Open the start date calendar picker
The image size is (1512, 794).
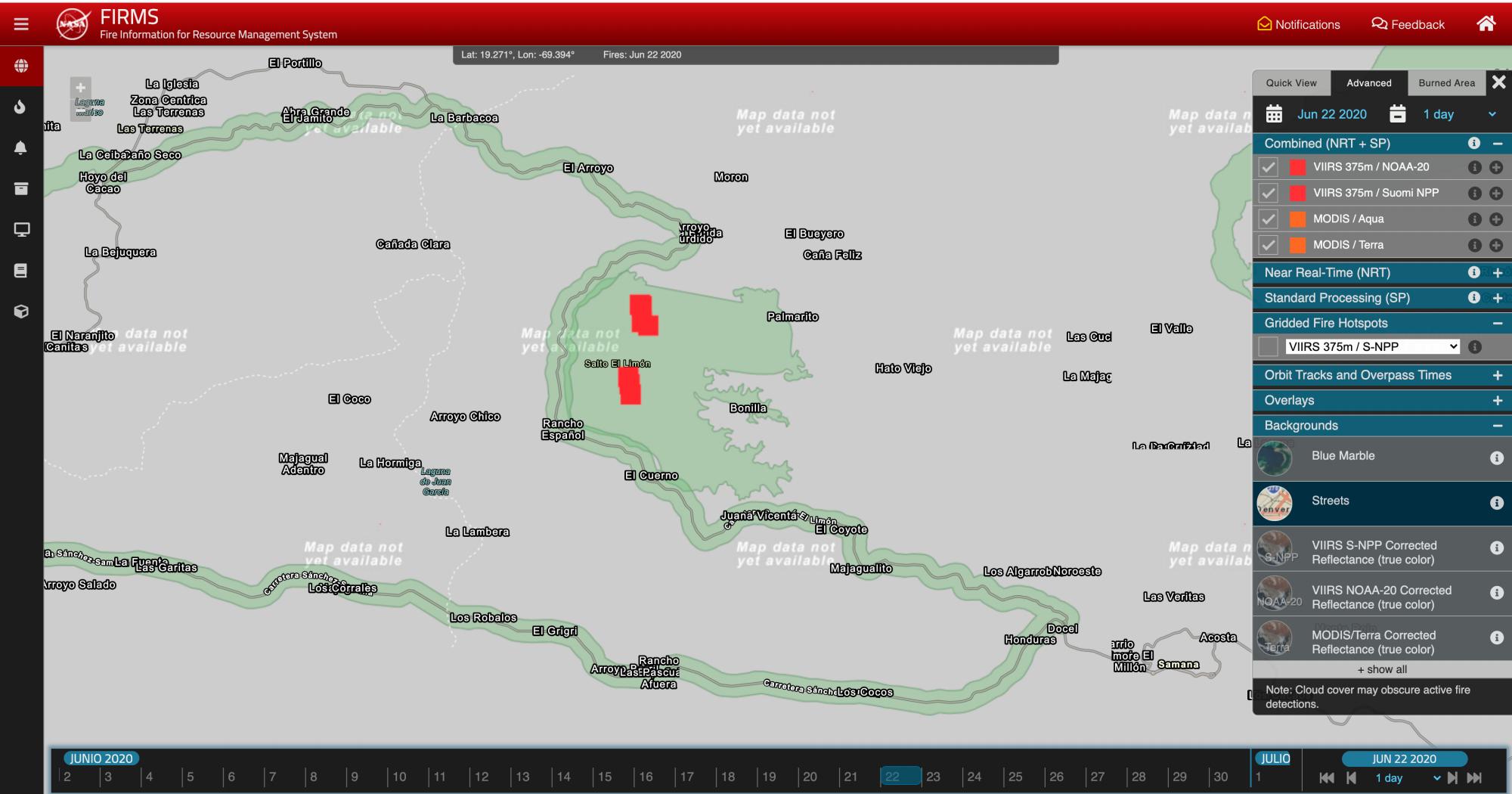pyautogui.click(x=1275, y=114)
